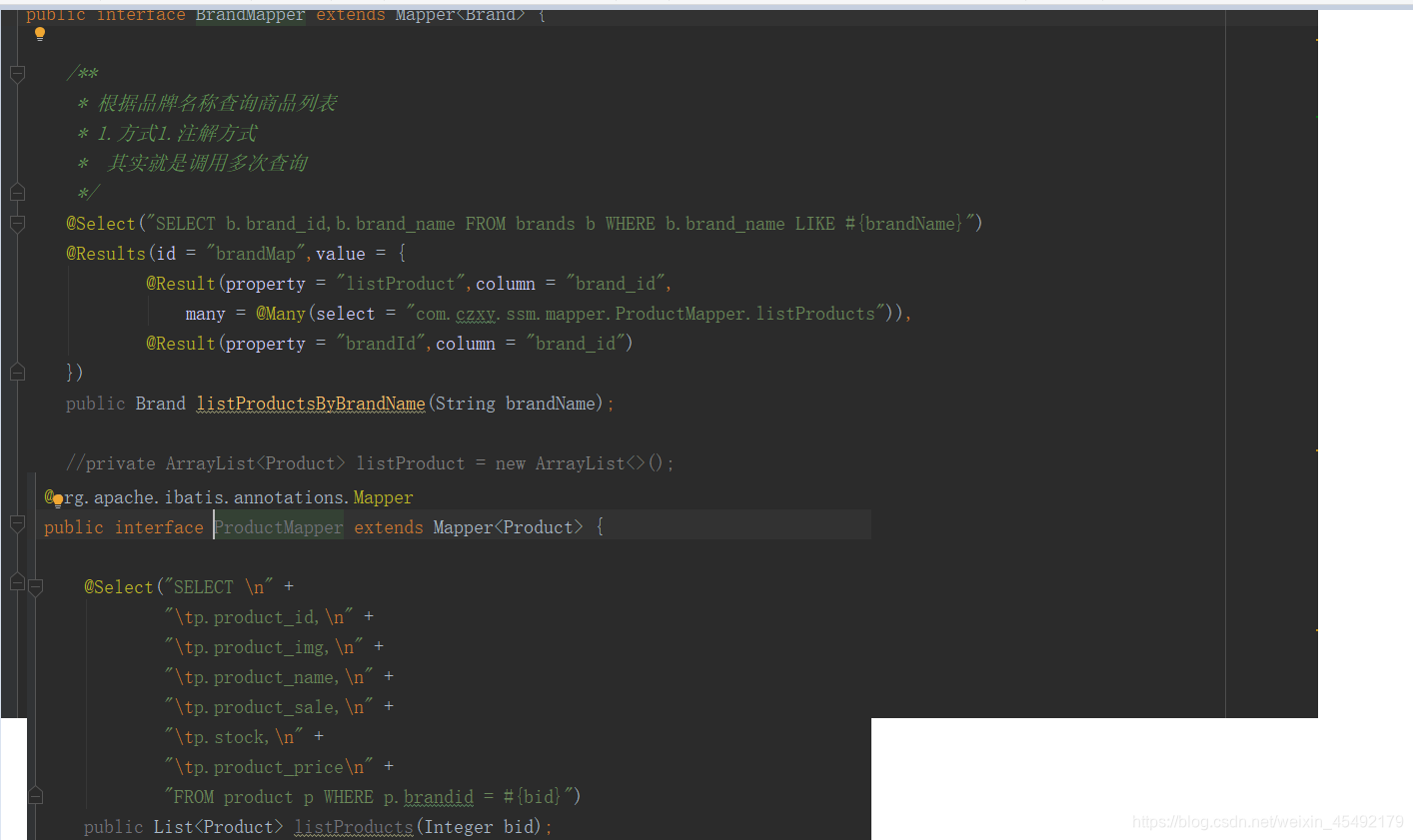The width and height of the screenshot is (1413, 840).
Task: Click the '#{brandName}' SQL parameter
Action: tap(904, 224)
